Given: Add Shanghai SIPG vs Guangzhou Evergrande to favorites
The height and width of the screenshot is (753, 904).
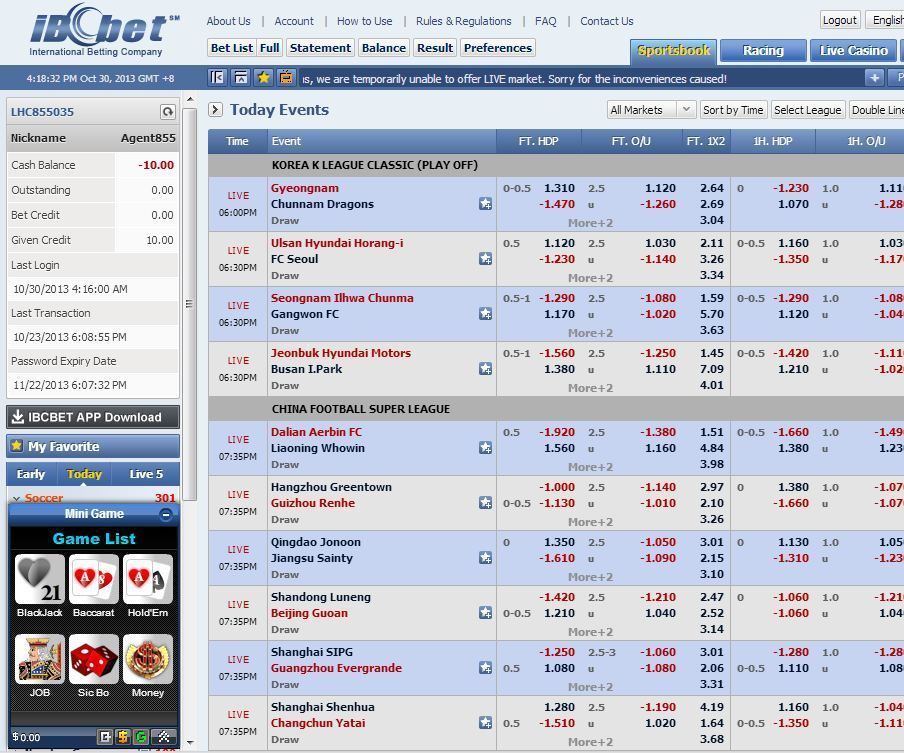Looking at the screenshot, I should tap(485, 668).
